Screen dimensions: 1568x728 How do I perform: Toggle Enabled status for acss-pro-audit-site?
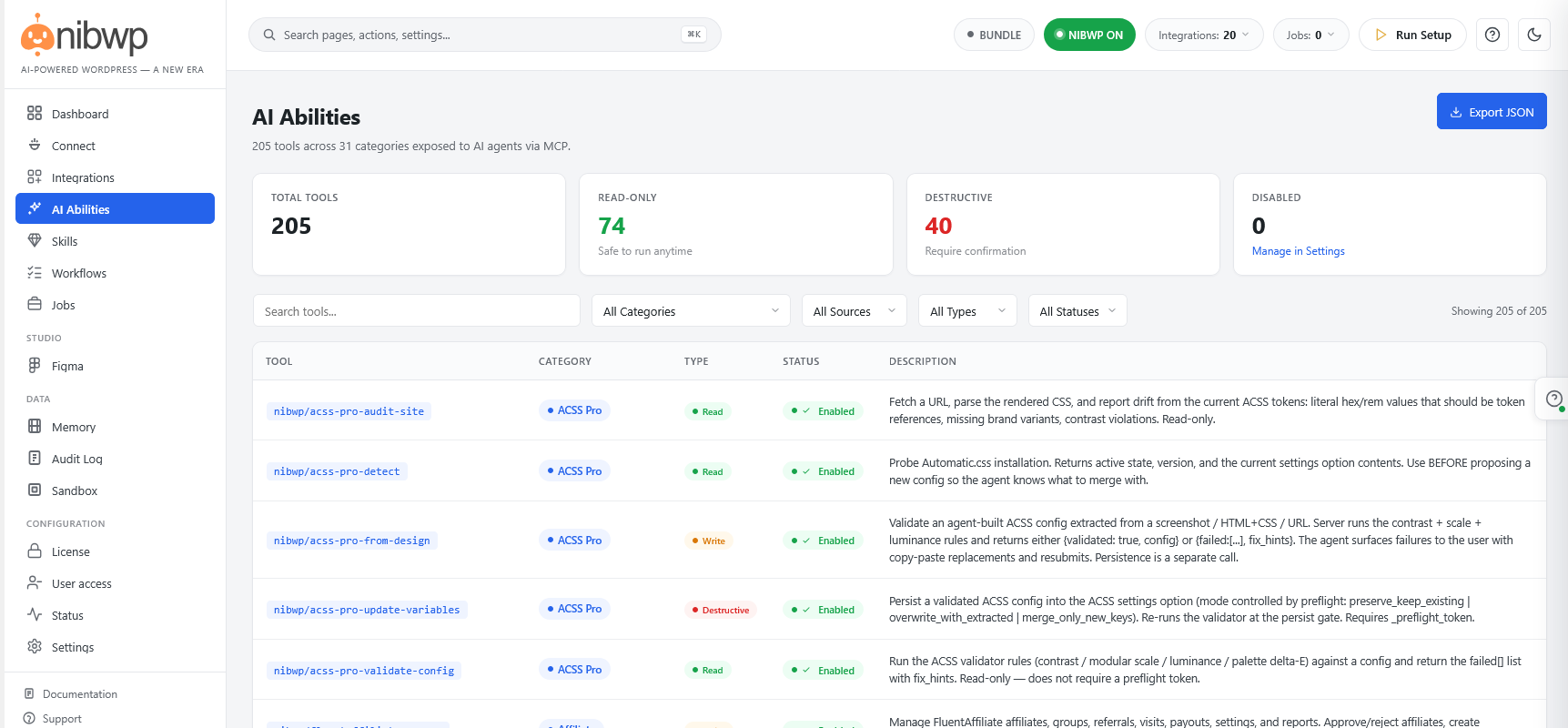point(823,411)
